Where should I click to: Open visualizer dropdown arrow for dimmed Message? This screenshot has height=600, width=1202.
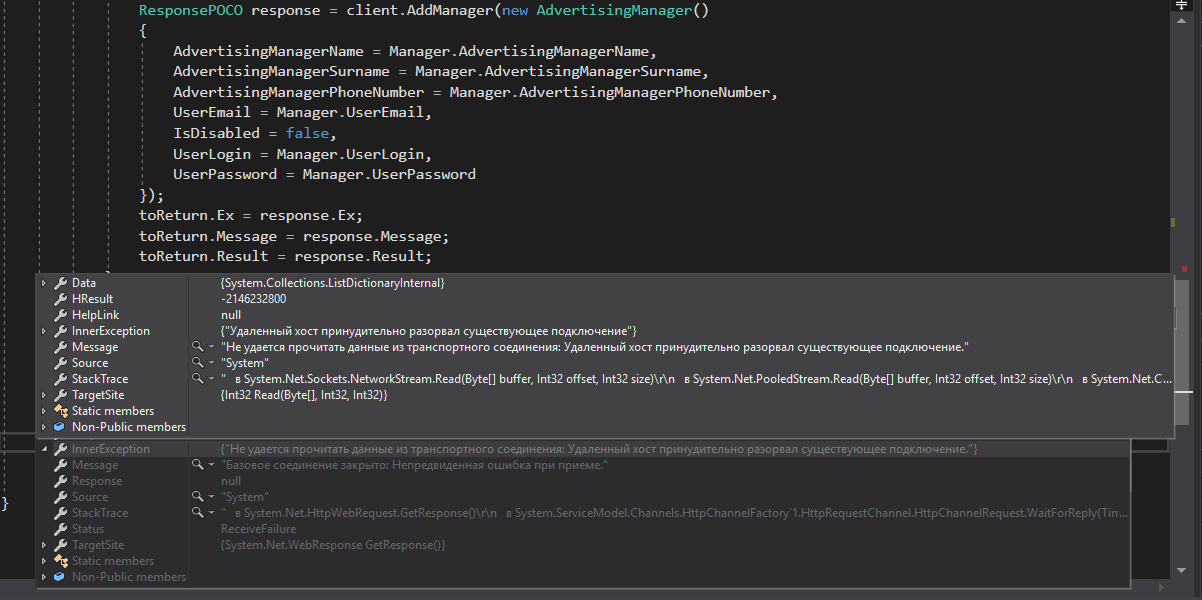point(211,465)
